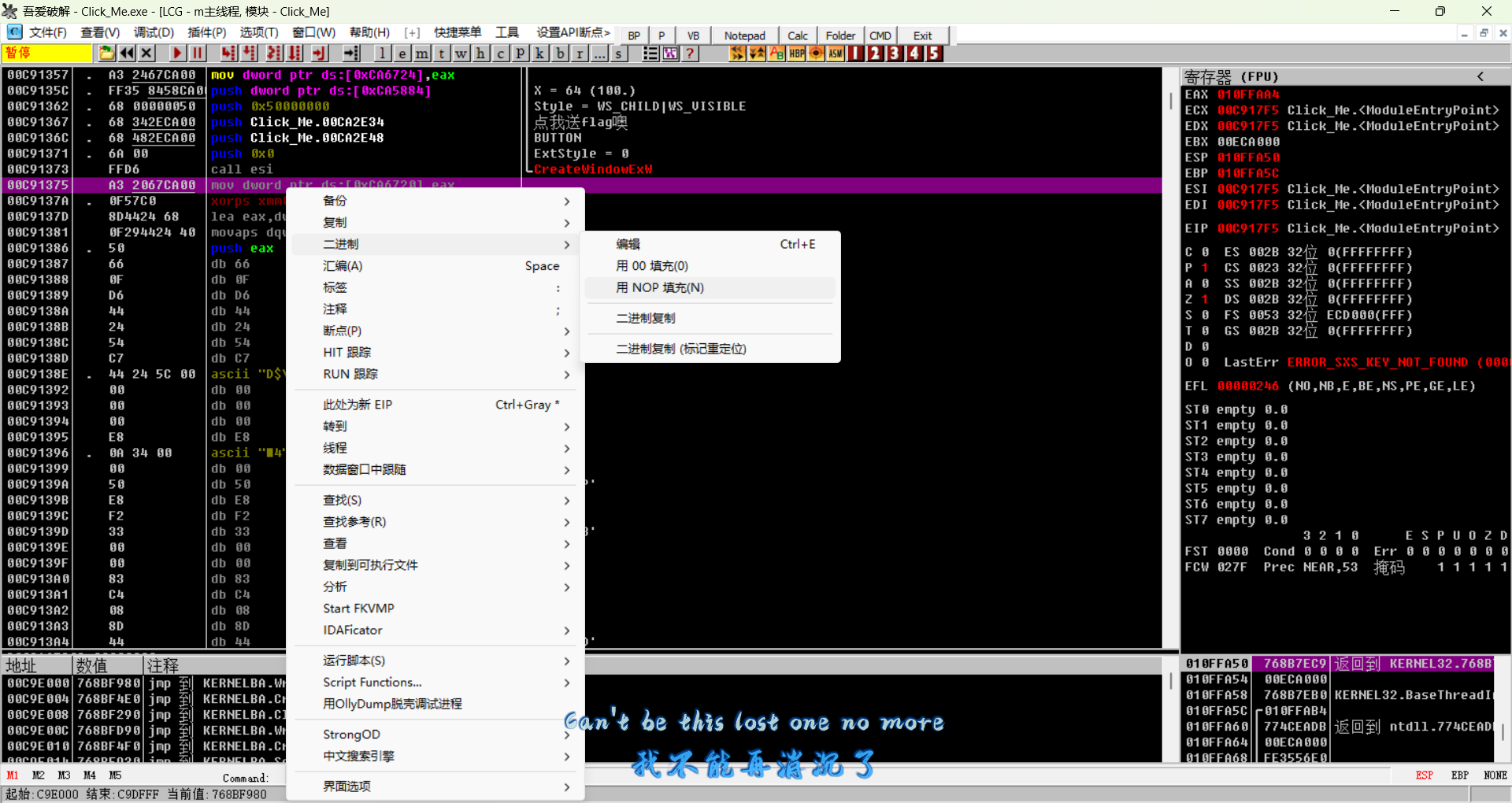Select 用 NOP 填充(N) in submenu
The image size is (1512, 803).
(710, 287)
